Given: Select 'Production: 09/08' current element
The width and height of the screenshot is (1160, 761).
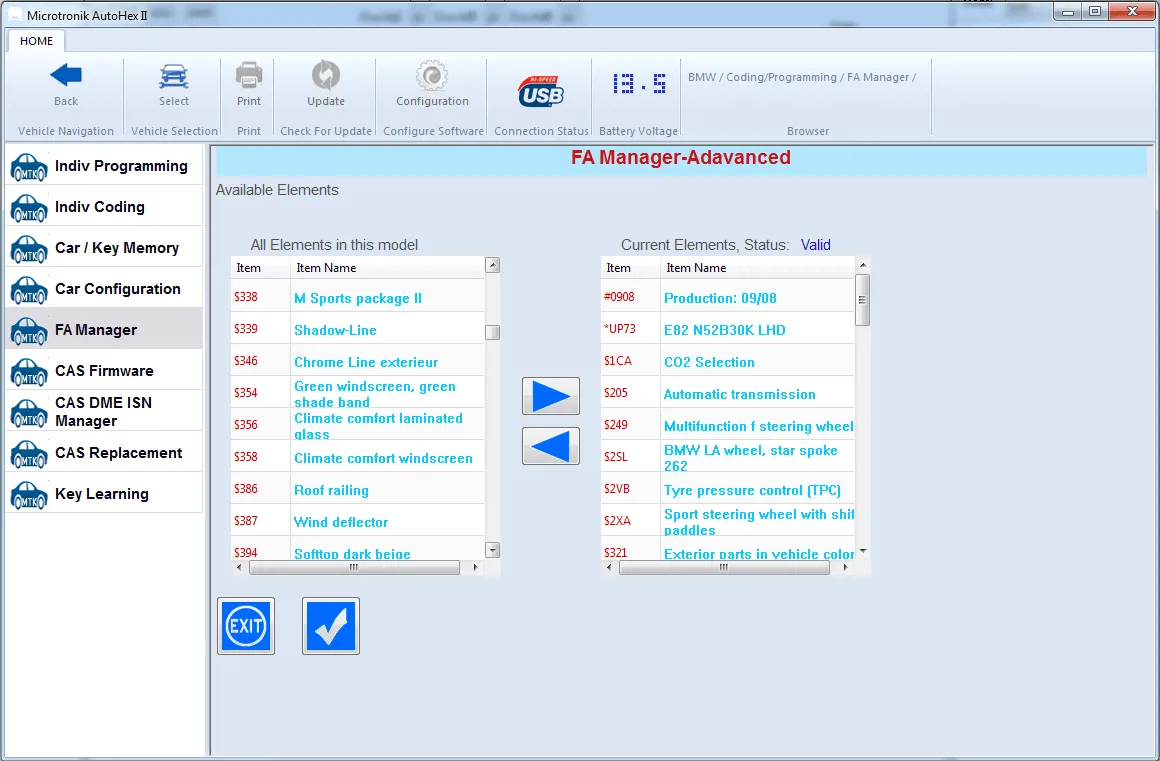Looking at the screenshot, I should point(728,298).
